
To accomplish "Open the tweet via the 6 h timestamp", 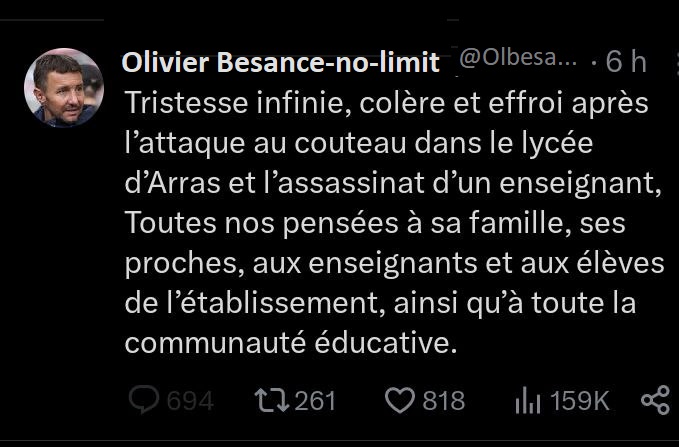I will (x=626, y=62).
